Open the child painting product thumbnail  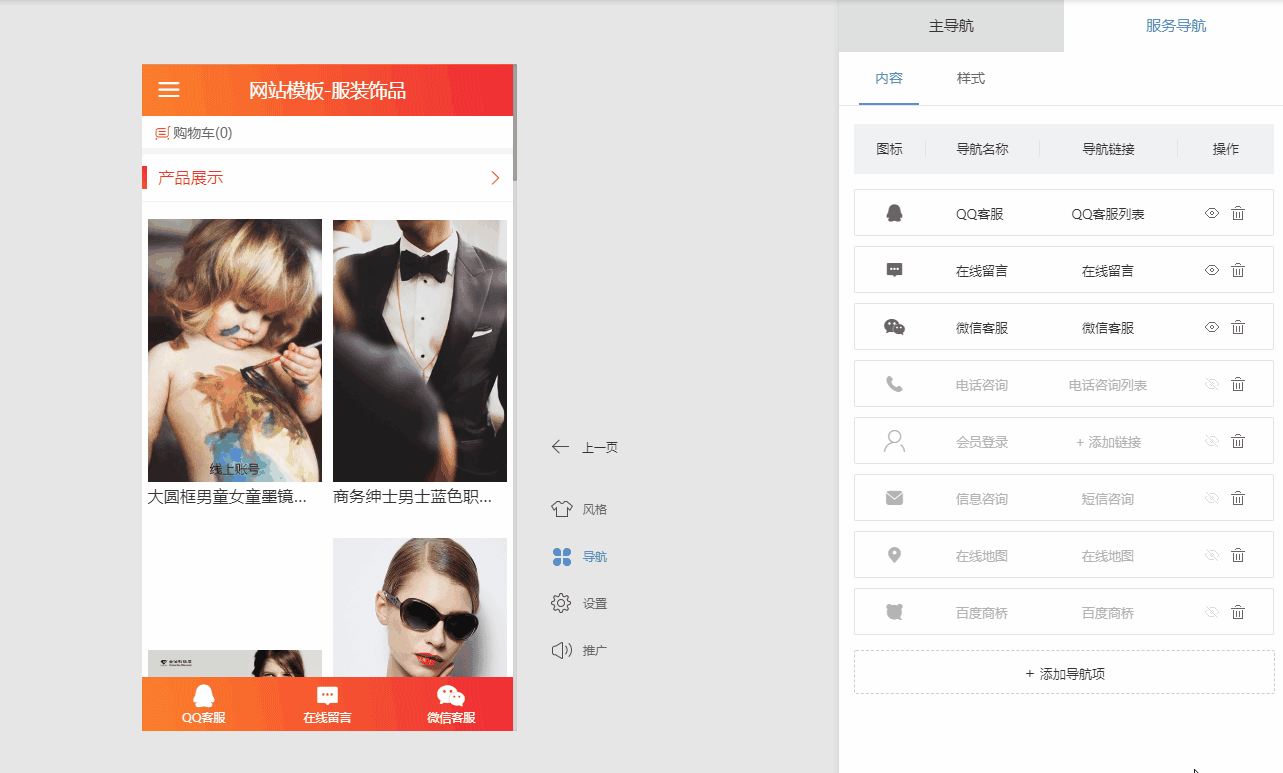coord(235,350)
